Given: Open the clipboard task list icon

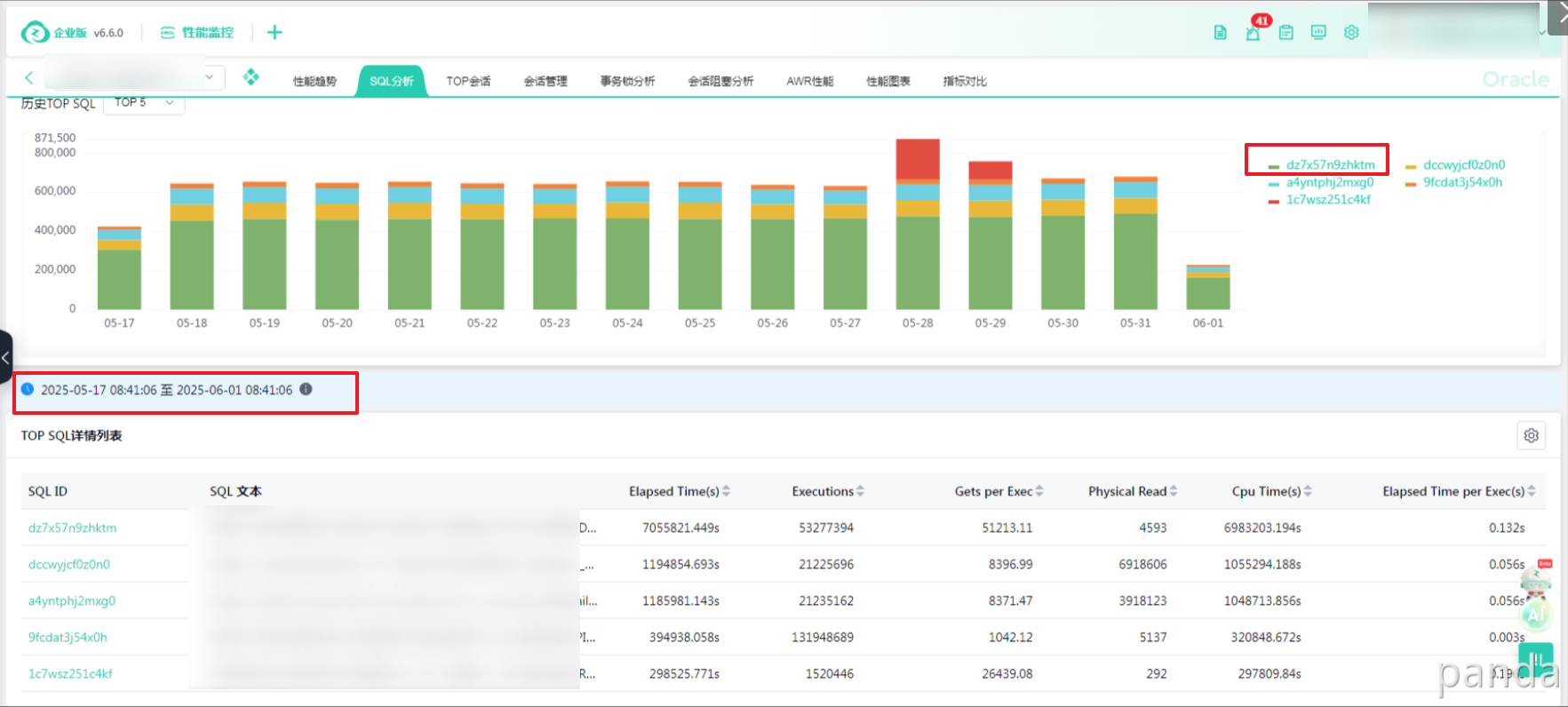Looking at the screenshot, I should click(x=1285, y=33).
